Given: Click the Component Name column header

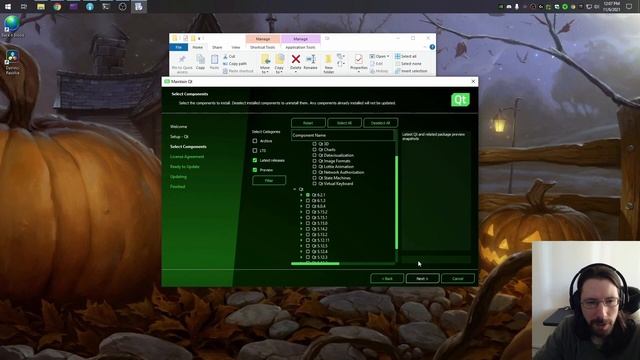Looking at the screenshot, I should [x=342, y=135].
